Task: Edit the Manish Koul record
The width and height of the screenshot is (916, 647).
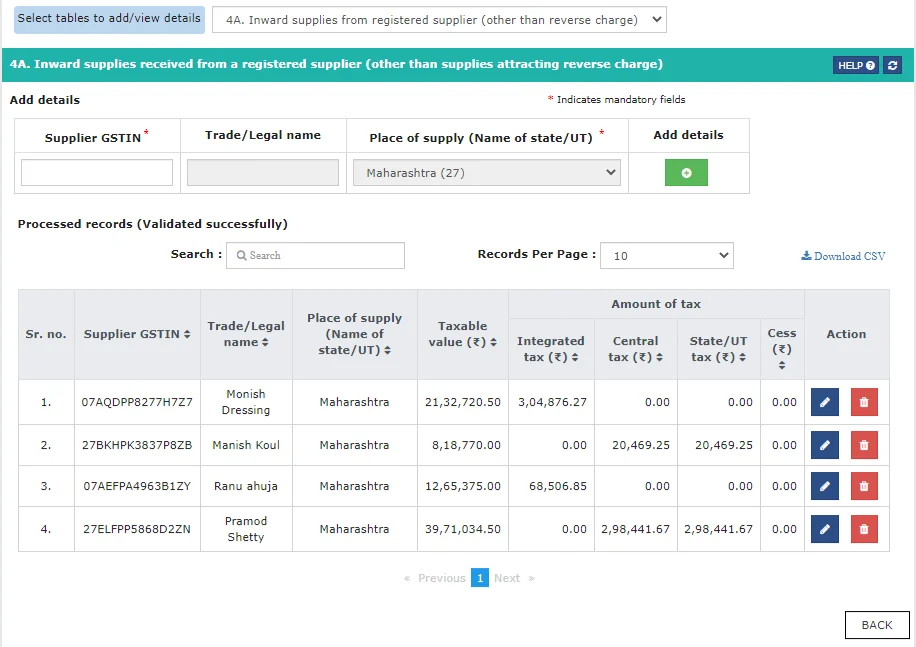Action: [824, 445]
